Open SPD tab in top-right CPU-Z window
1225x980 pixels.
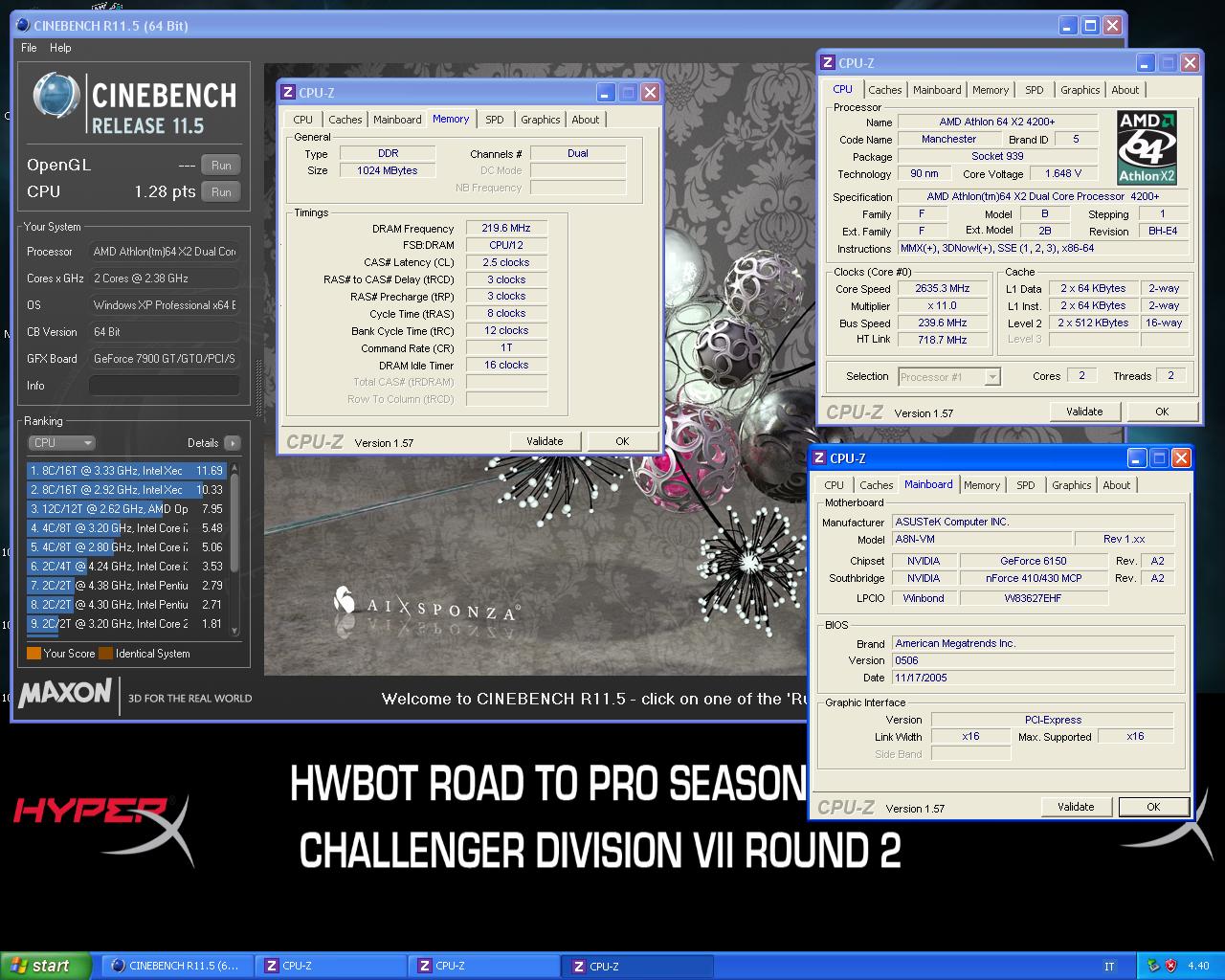[x=1035, y=90]
